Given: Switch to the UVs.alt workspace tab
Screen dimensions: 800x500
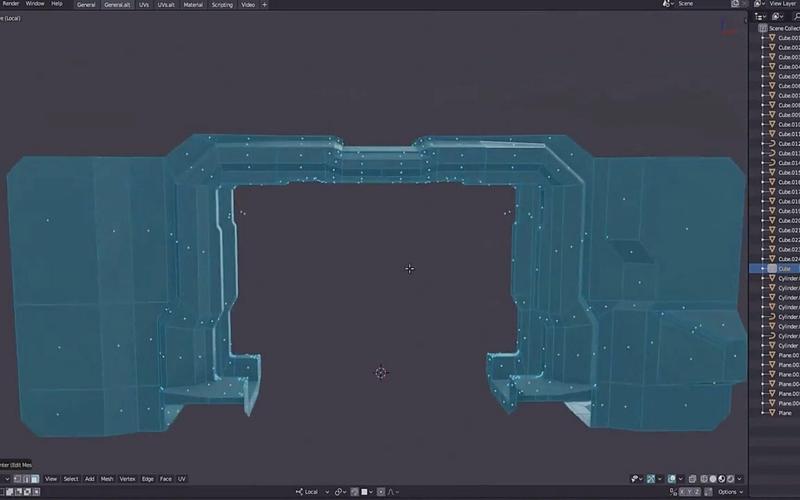Looking at the screenshot, I should pyautogui.click(x=166, y=5).
